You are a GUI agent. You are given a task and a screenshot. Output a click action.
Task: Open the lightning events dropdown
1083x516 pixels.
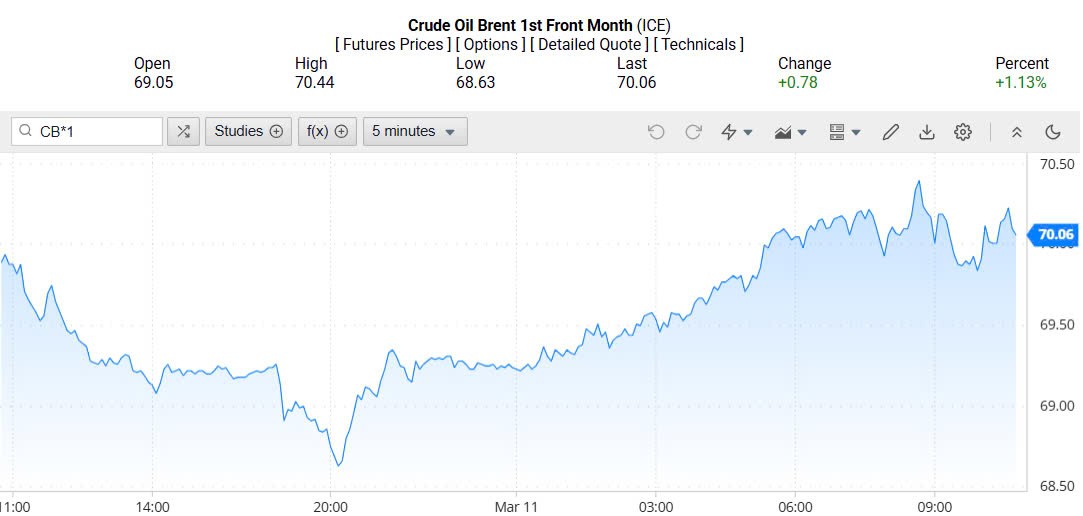coord(737,132)
